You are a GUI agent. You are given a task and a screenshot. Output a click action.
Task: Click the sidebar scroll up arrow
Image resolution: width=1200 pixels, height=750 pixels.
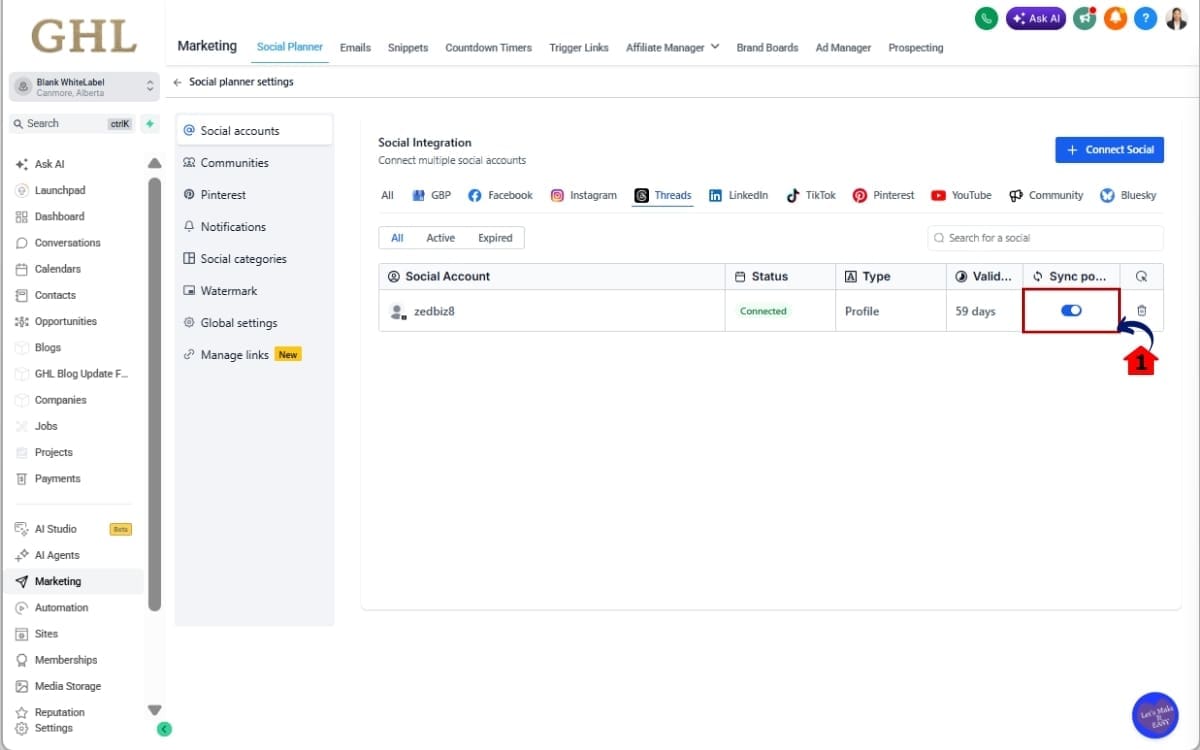click(x=154, y=163)
